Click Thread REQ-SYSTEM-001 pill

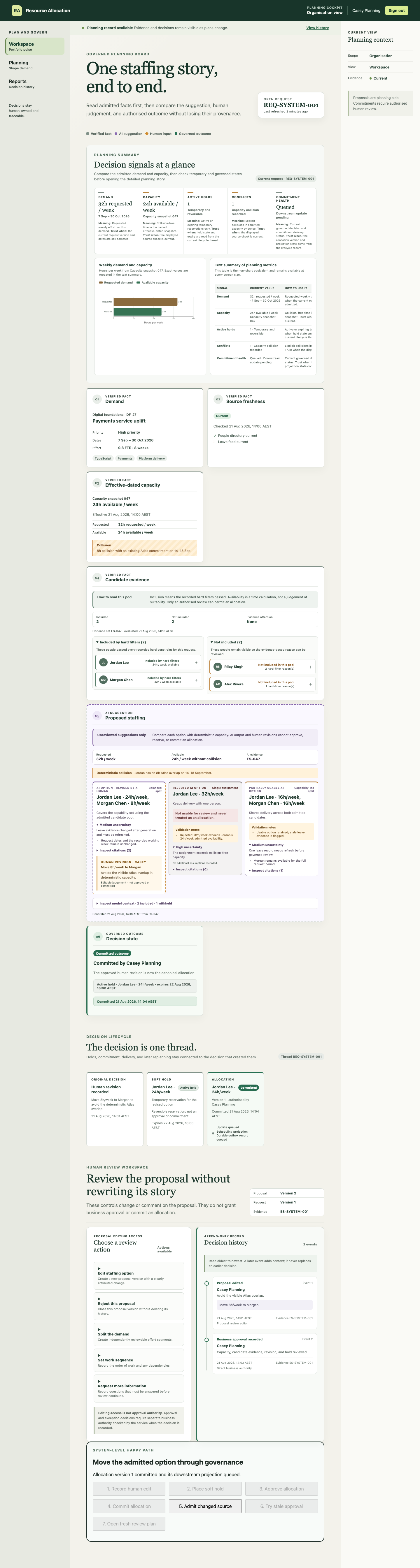[301, 1057]
